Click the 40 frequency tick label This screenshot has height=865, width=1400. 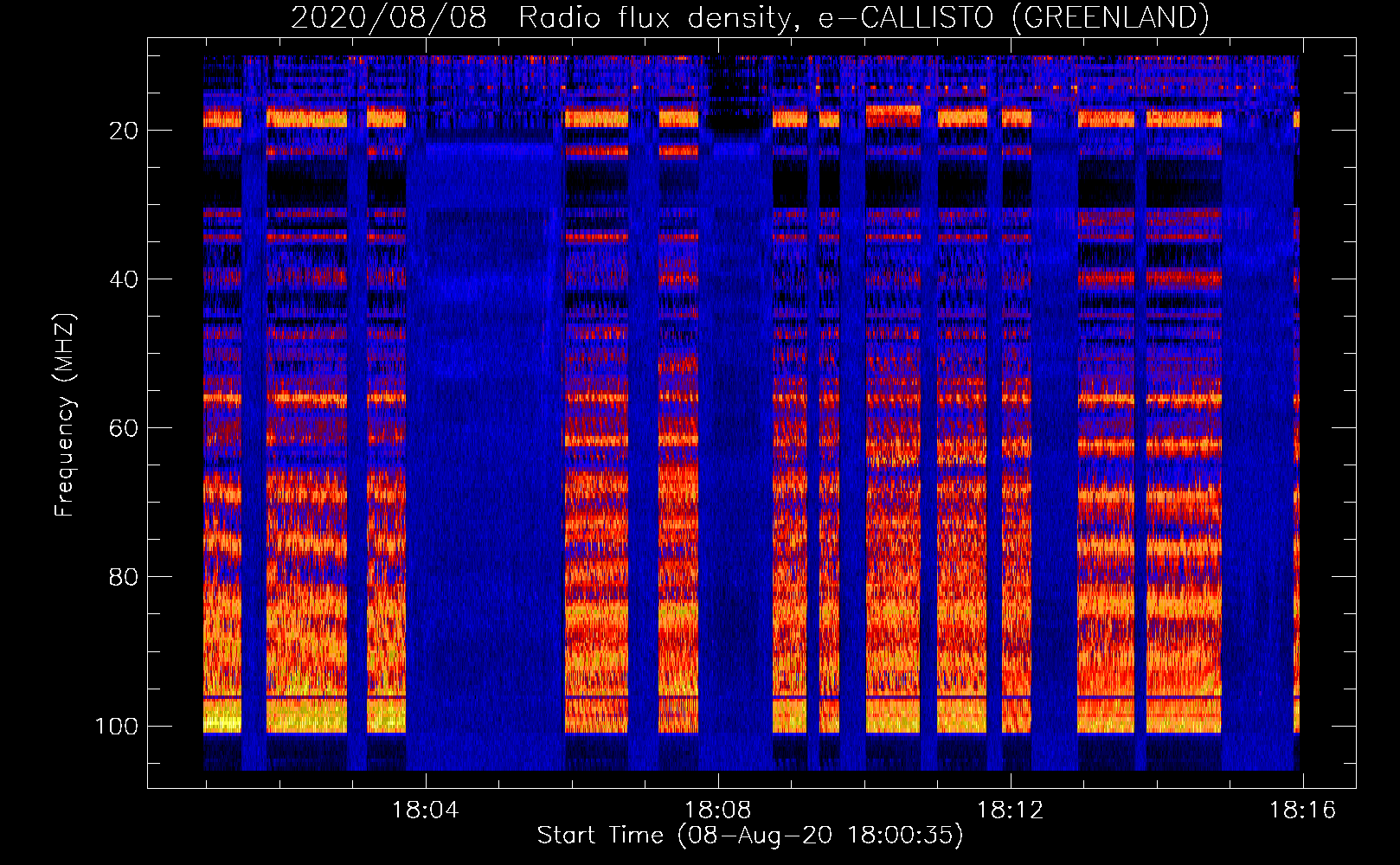[124, 279]
